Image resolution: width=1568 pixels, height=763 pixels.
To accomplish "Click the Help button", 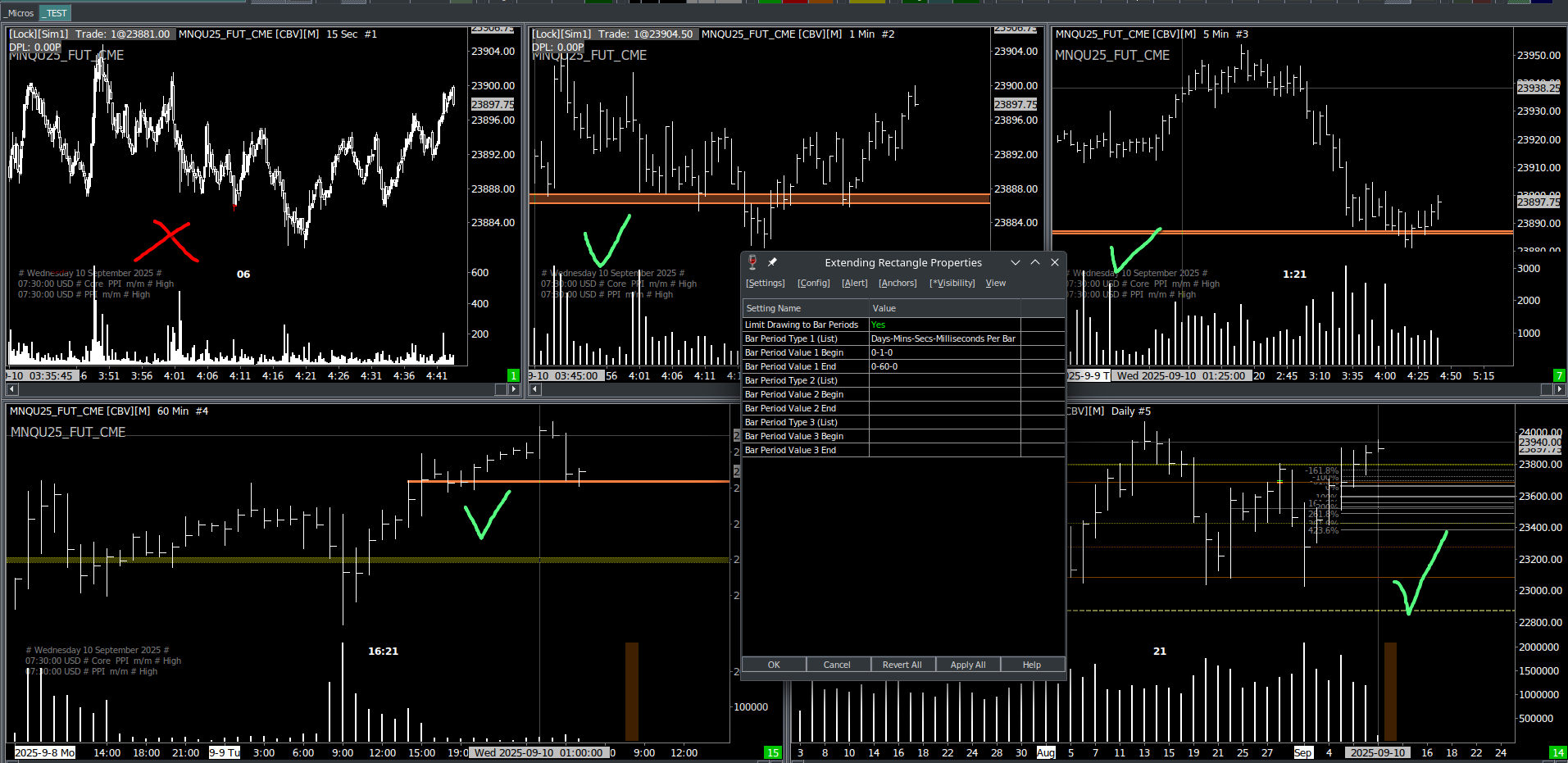I will point(1032,665).
